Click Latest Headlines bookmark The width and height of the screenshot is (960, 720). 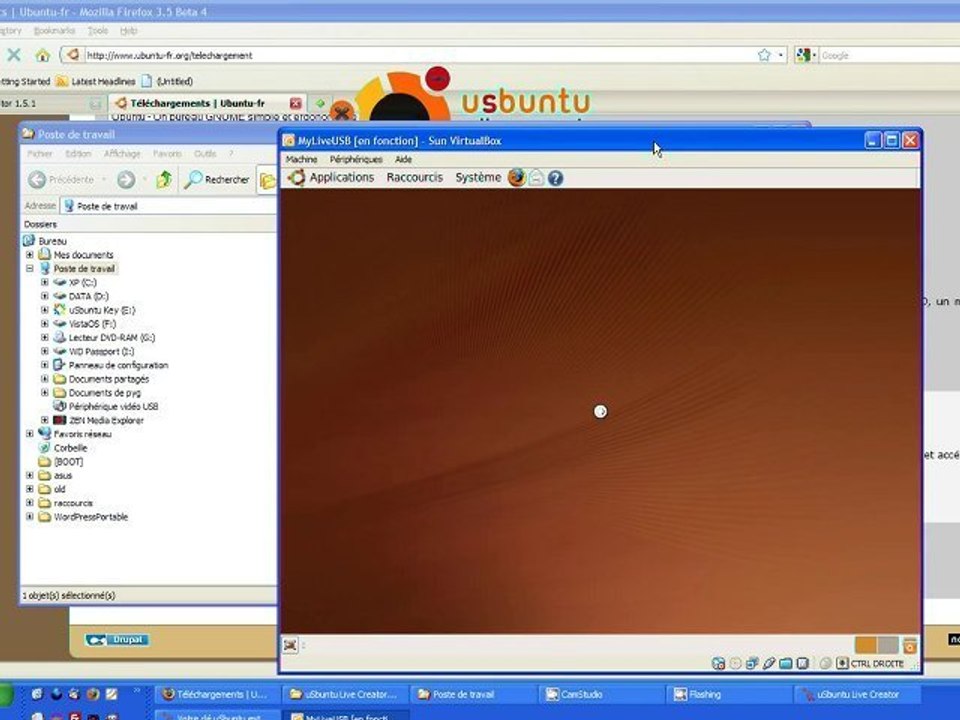(96, 81)
